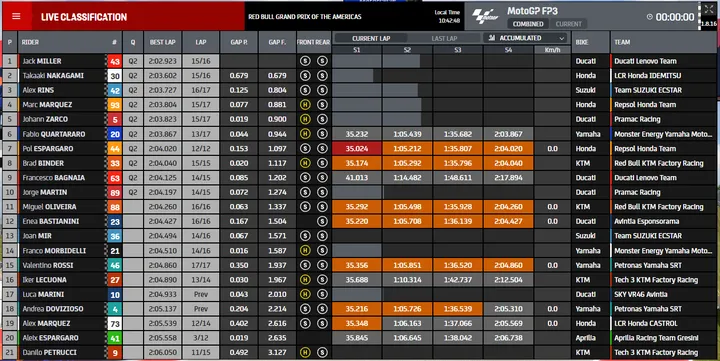Click Andrea Dovizioso's front tyre icon

click(305, 309)
